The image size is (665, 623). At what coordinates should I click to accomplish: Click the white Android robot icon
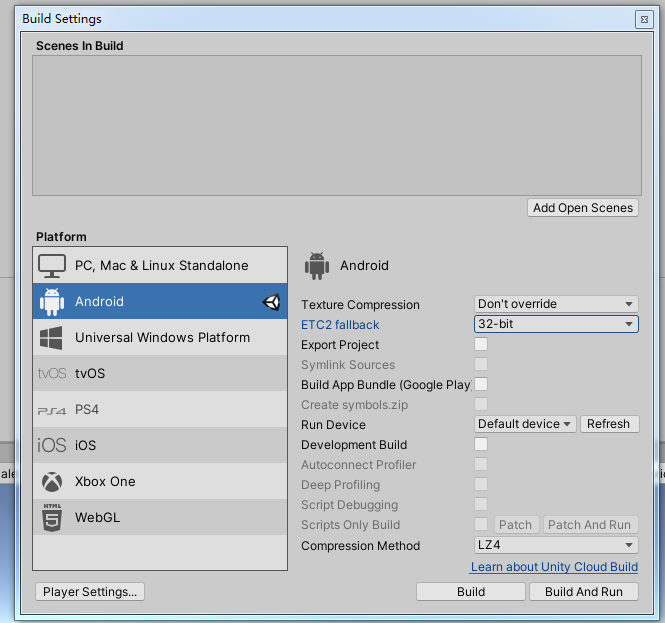pos(52,302)
